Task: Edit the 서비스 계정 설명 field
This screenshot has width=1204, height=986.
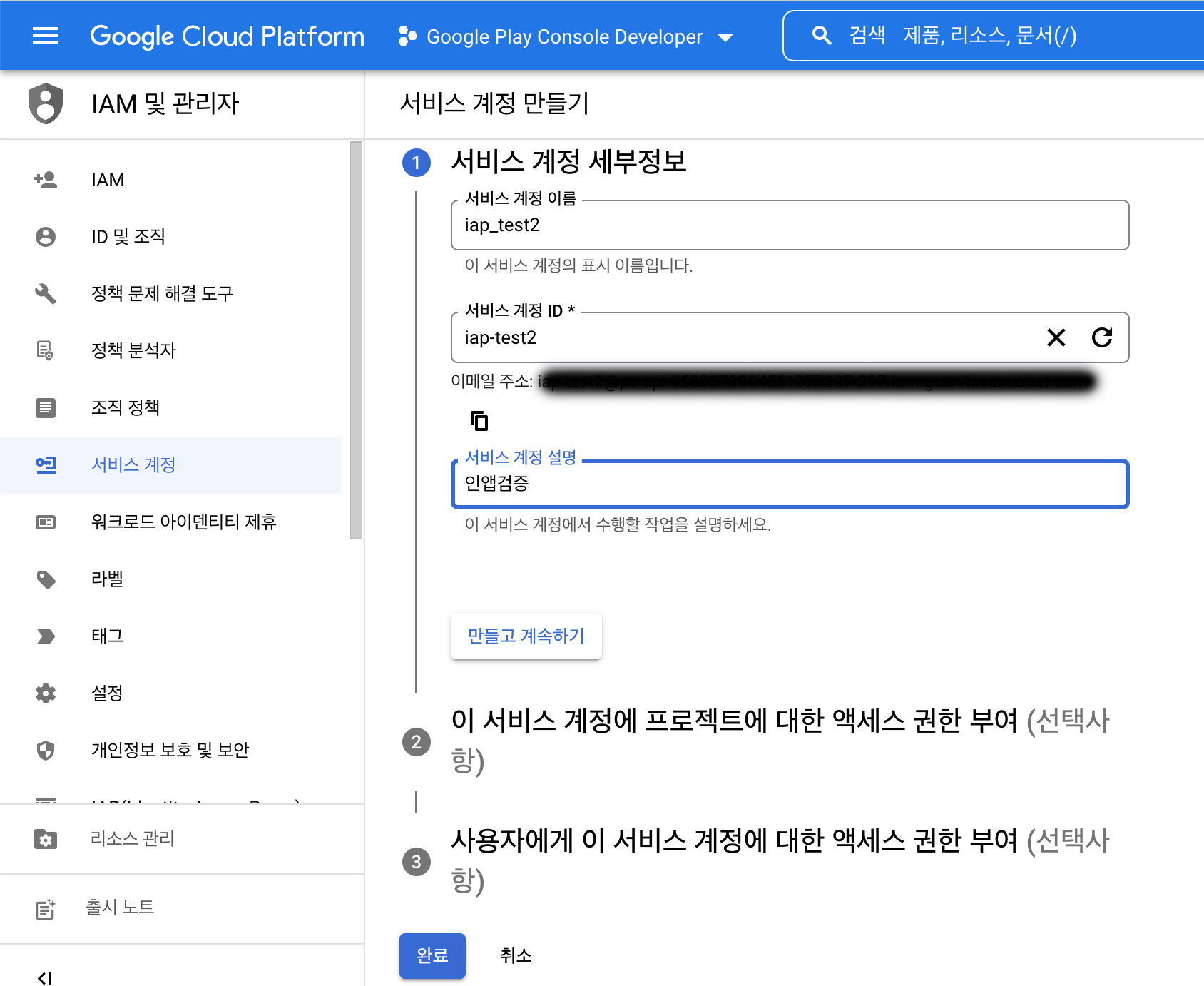Action: 790,484
